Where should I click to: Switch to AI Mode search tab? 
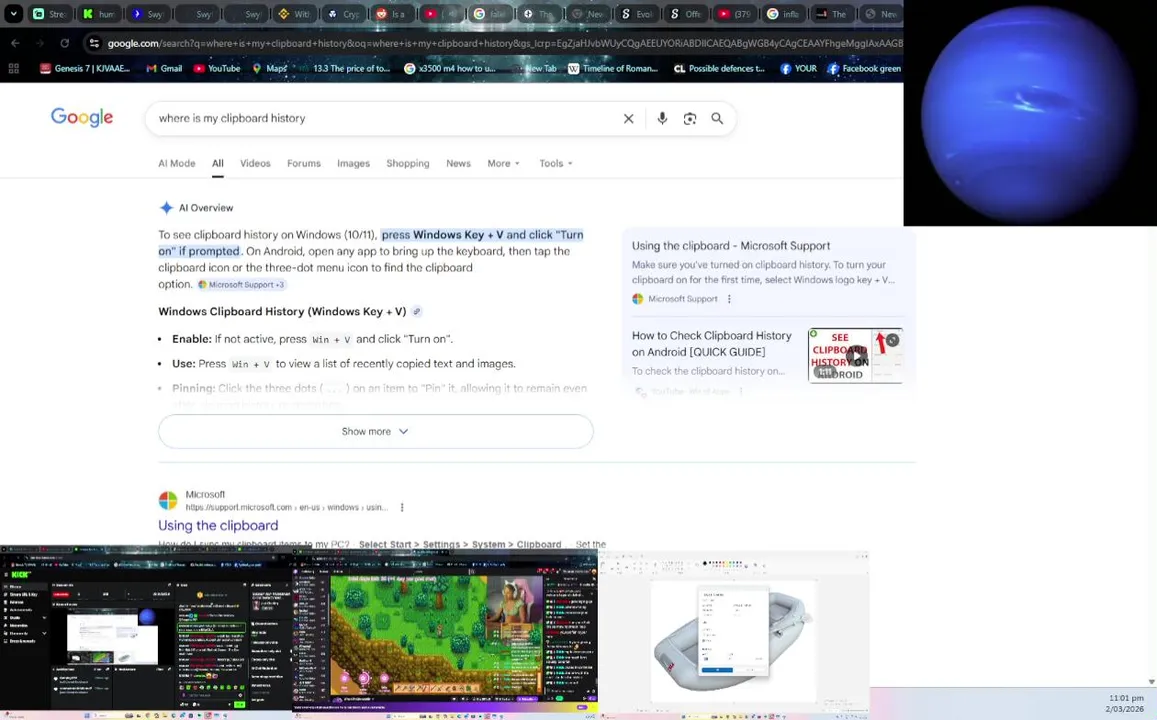pyautogui.click(x=177, y=164)
